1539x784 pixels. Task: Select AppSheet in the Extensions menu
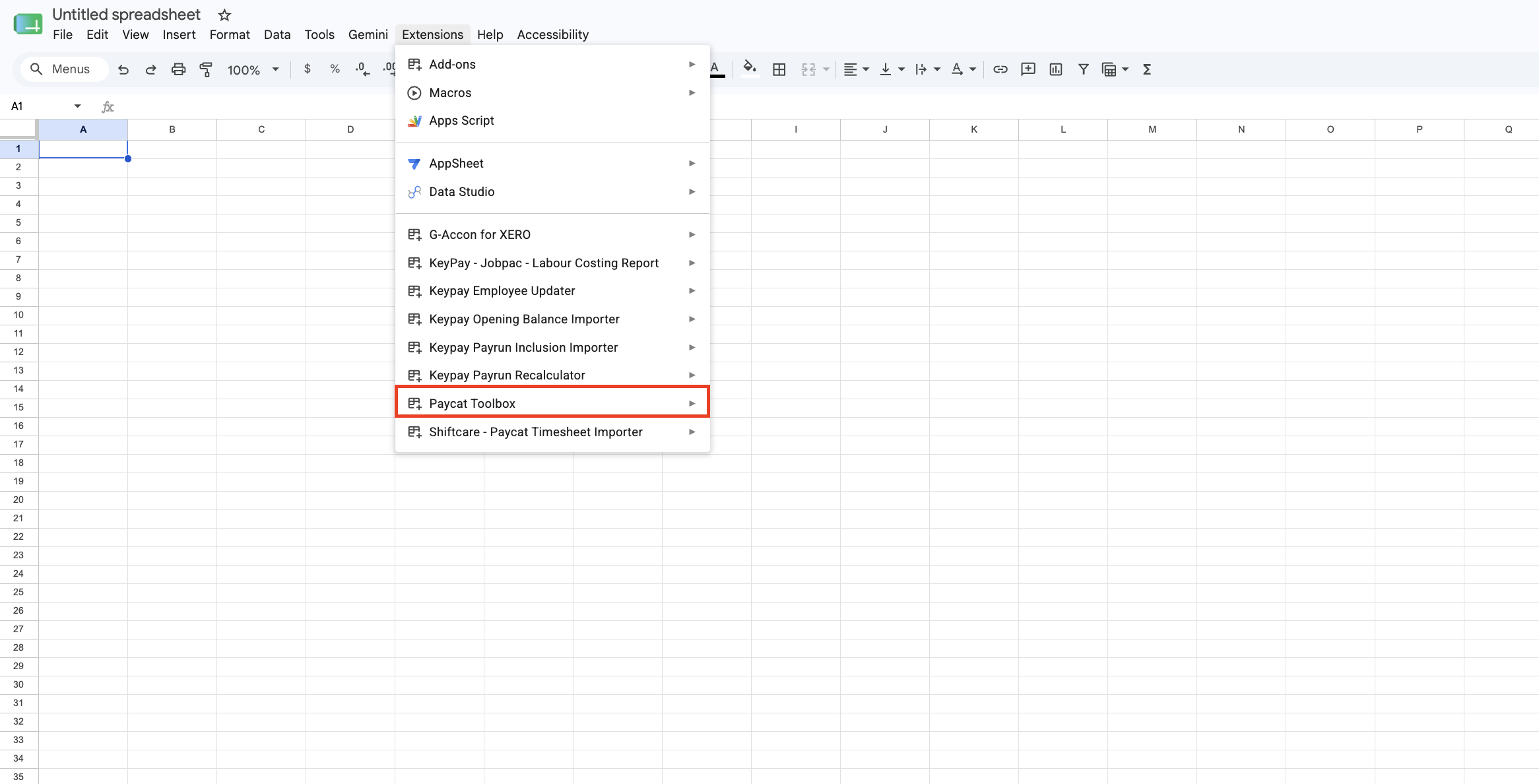coord(552,163)
